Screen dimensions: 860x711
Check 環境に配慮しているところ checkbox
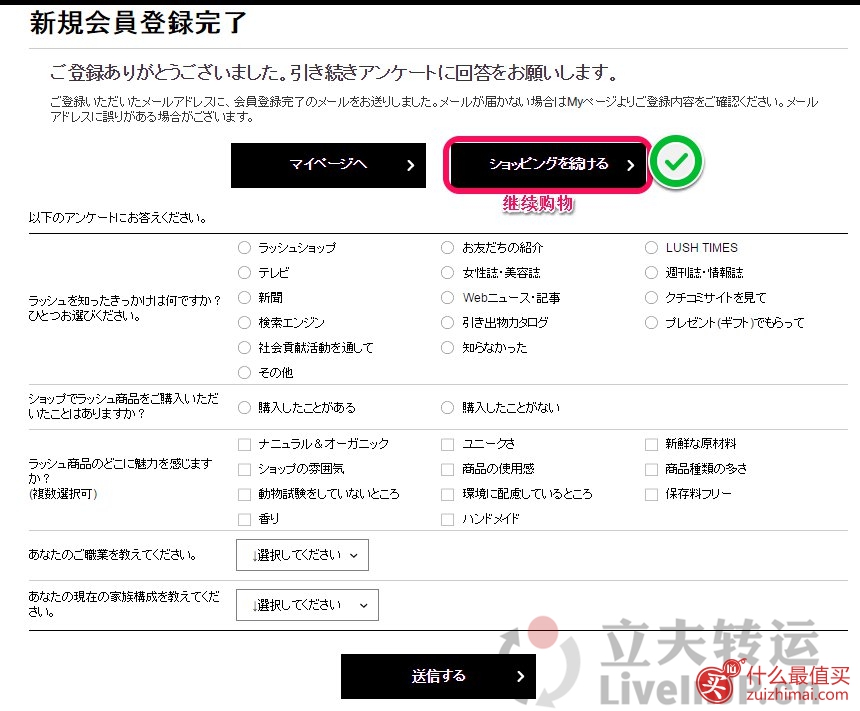(x=448, y=494)
